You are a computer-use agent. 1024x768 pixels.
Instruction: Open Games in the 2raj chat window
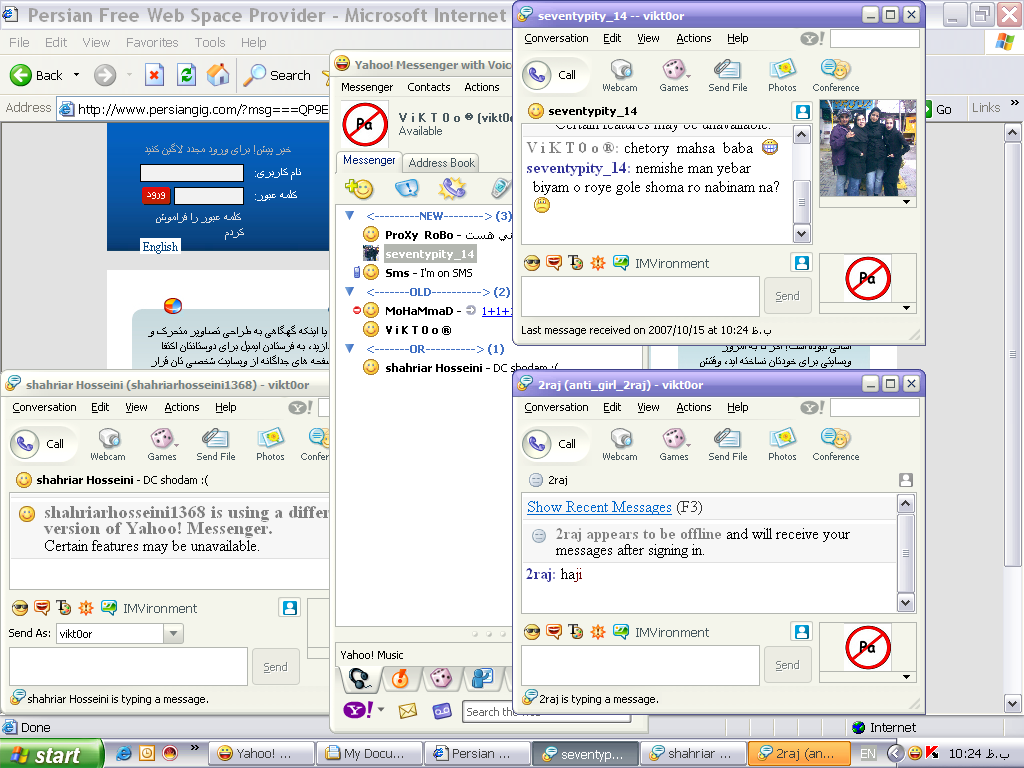coord(674,445)
